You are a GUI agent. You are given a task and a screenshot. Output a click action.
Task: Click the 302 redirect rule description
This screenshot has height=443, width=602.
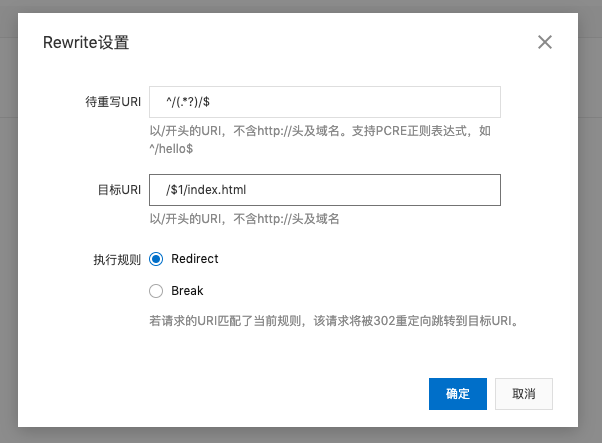point(332,321)
